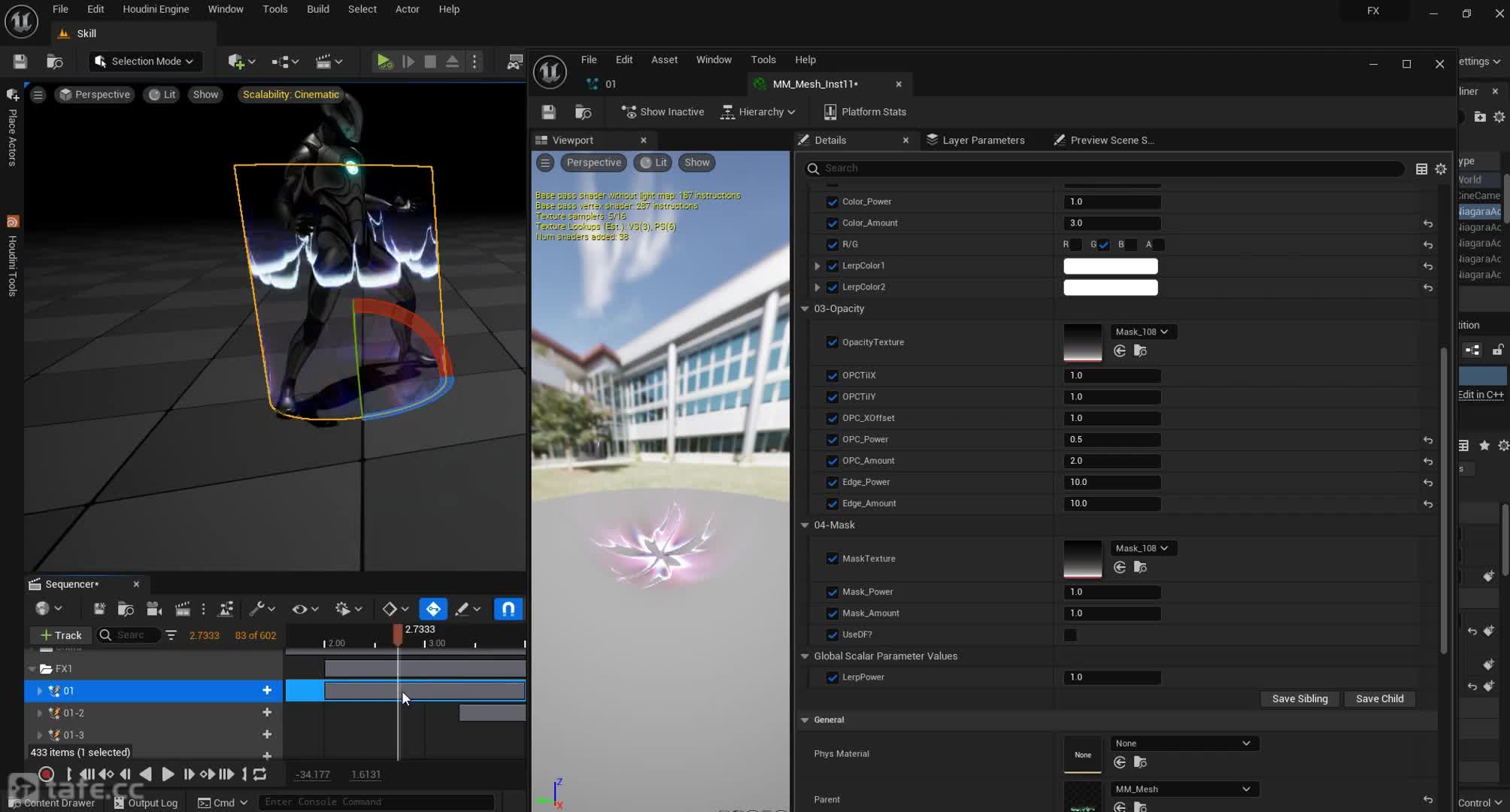
Task: Toggle auto-key diamond button in Sequencer
Action: click(433, 609)
